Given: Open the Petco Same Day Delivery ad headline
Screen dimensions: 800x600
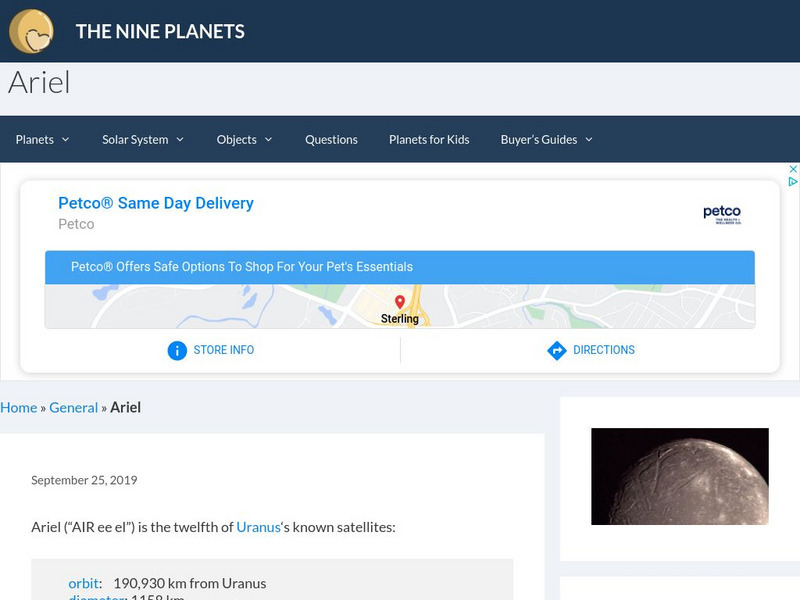Looking at the screenshot, I should pos(155,203).
